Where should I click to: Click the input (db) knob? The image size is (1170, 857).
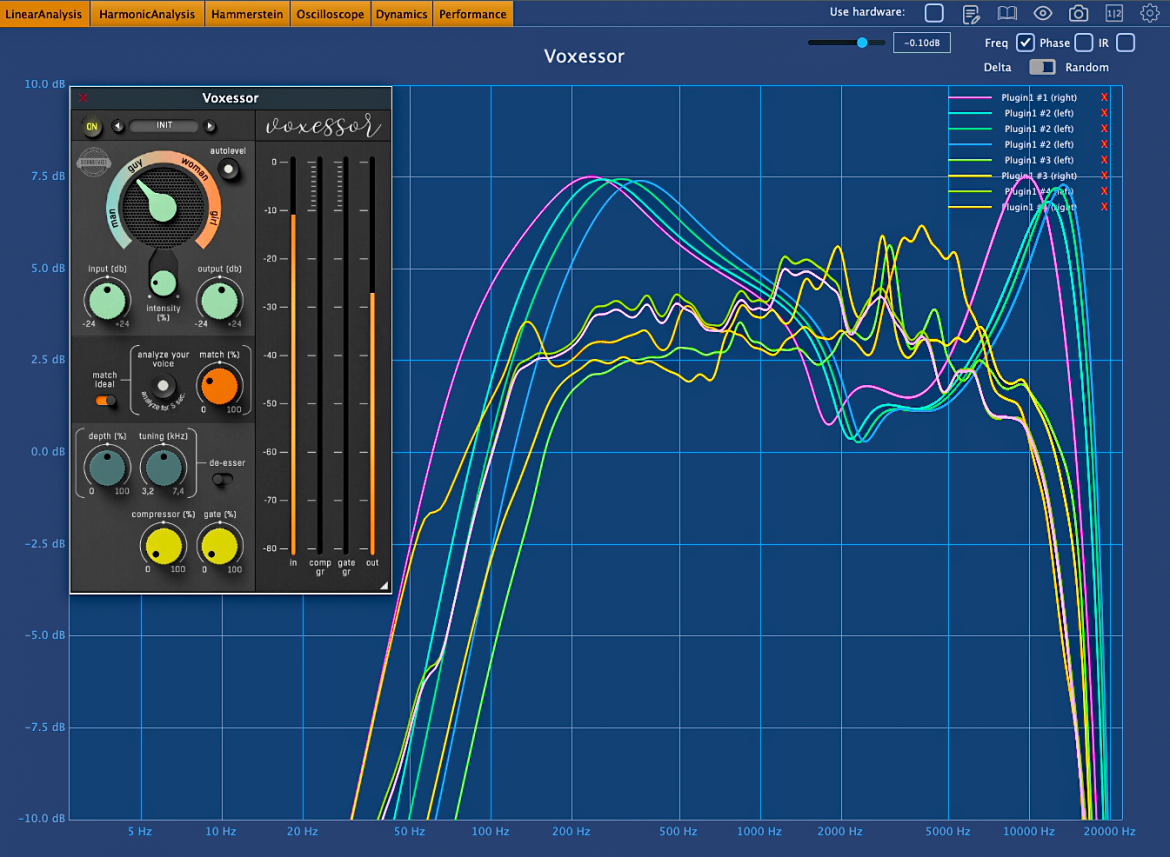[107, 300]
